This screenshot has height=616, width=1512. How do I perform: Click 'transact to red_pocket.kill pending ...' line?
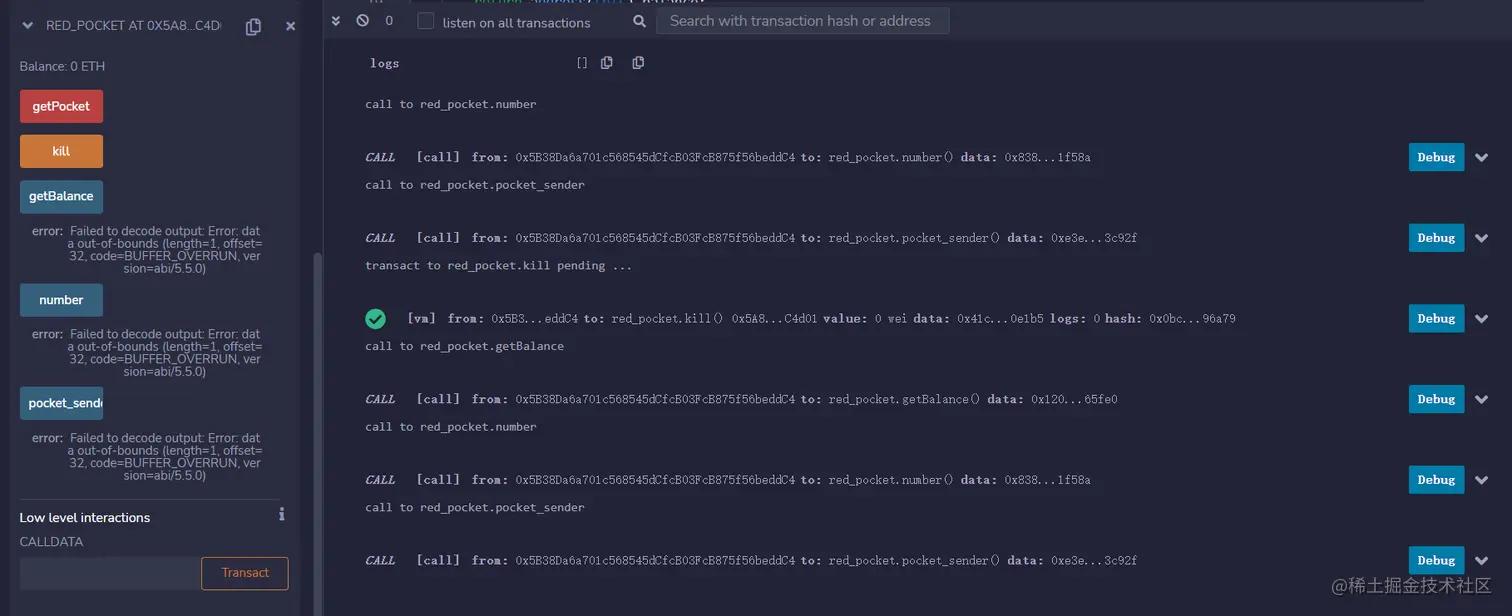(x=498, y=266)
